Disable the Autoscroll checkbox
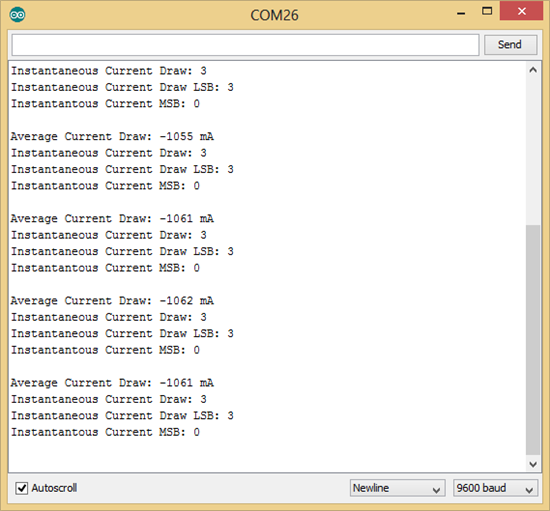 [22, 488]
